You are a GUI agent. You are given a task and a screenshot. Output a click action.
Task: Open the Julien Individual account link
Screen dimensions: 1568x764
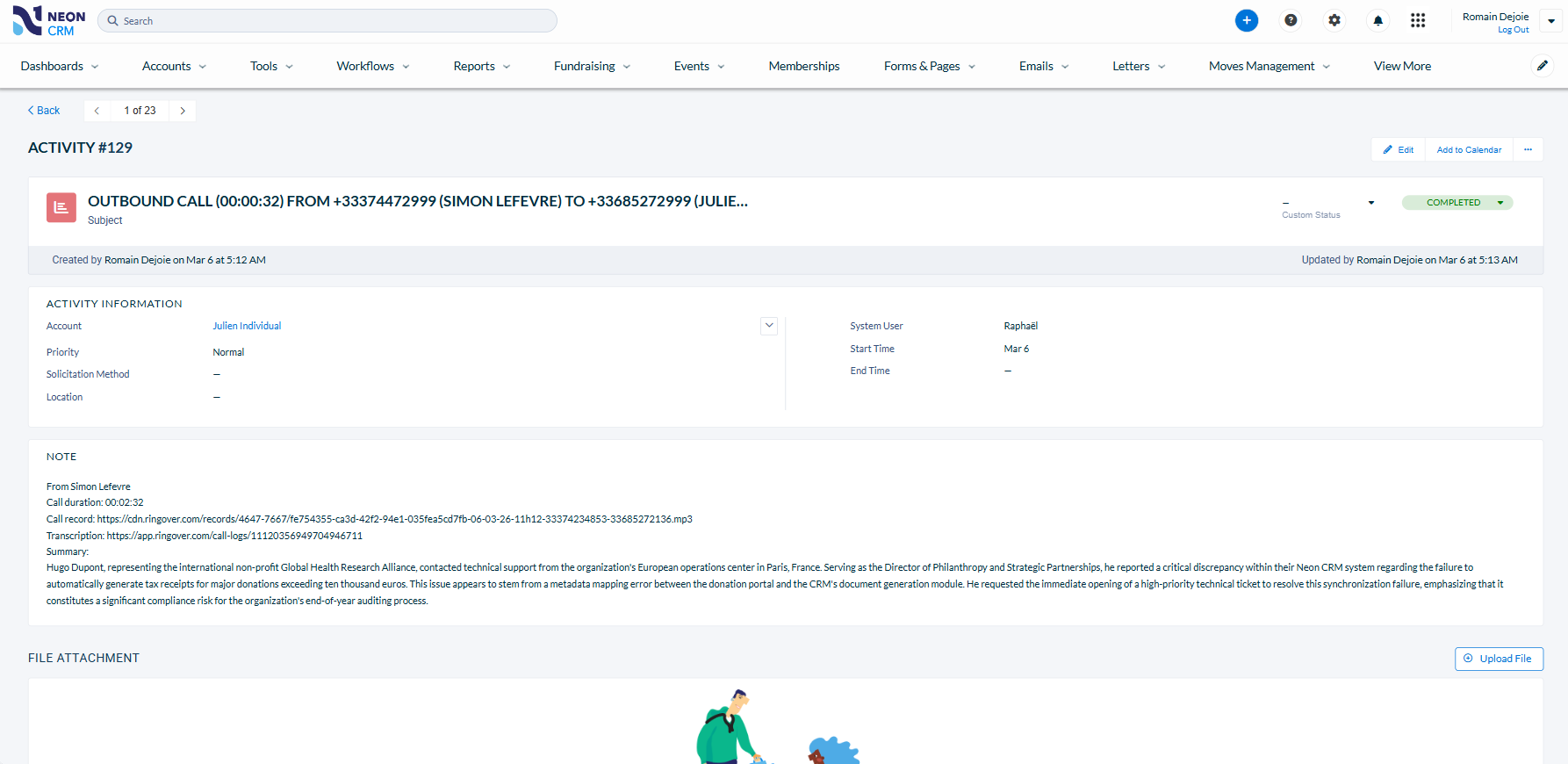[x=247, y=326]
